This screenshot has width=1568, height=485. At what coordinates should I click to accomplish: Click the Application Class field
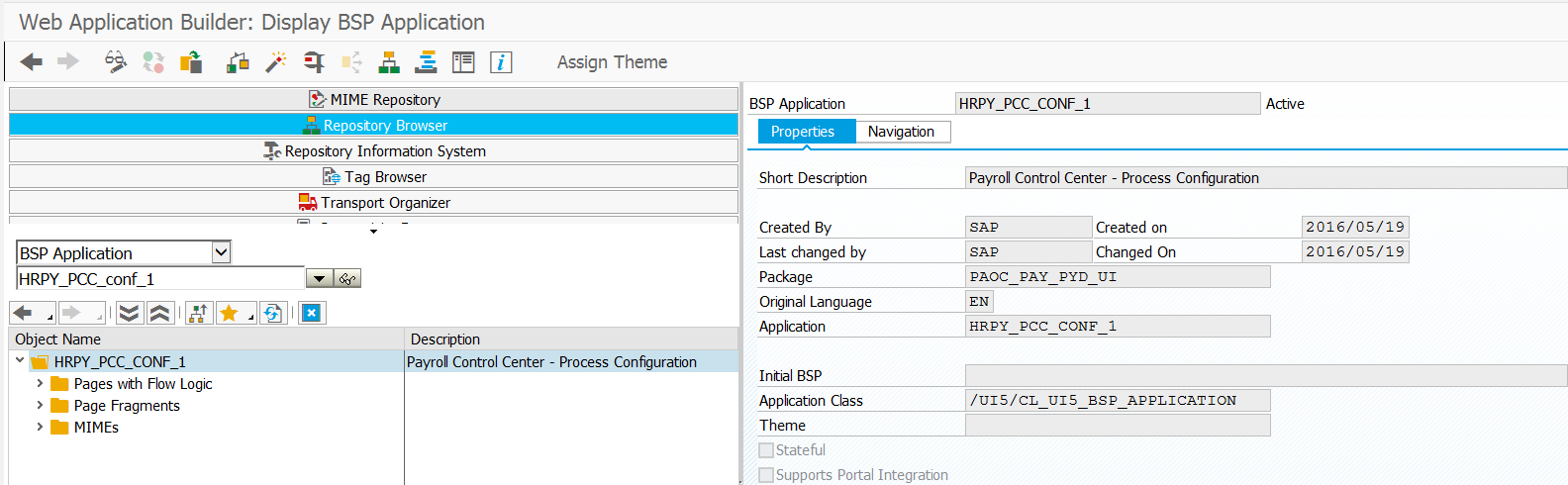coord(1118,401)
